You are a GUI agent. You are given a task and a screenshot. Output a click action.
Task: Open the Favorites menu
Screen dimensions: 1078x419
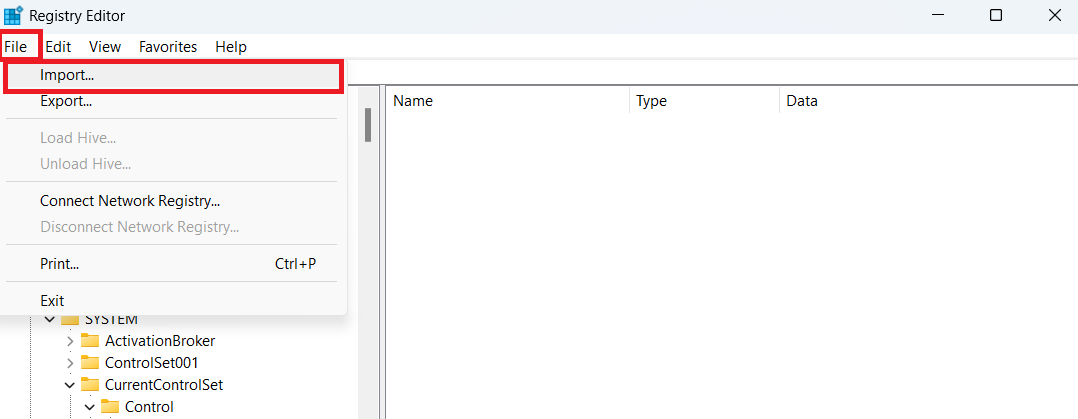[x=168, y=47]
